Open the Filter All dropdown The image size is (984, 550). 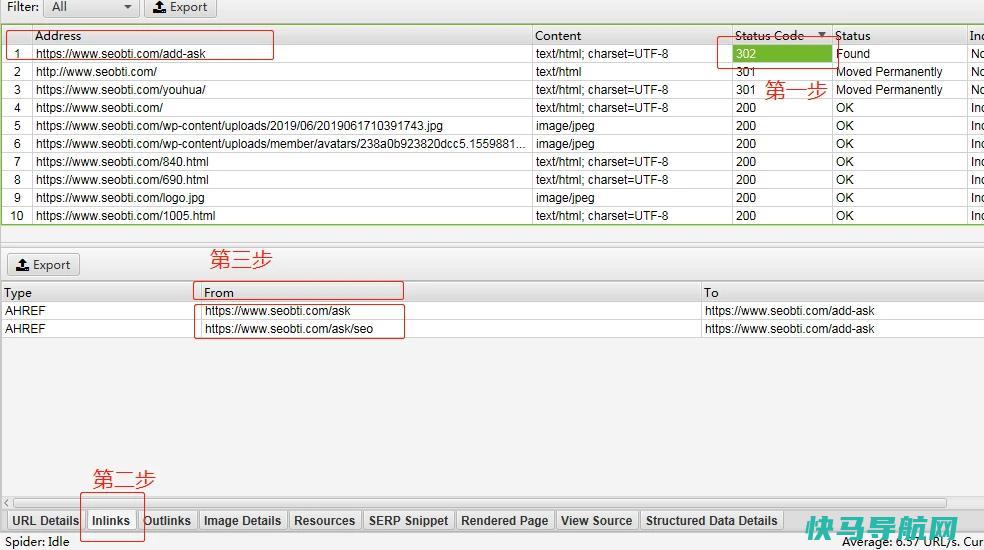(x=91, y=8)
